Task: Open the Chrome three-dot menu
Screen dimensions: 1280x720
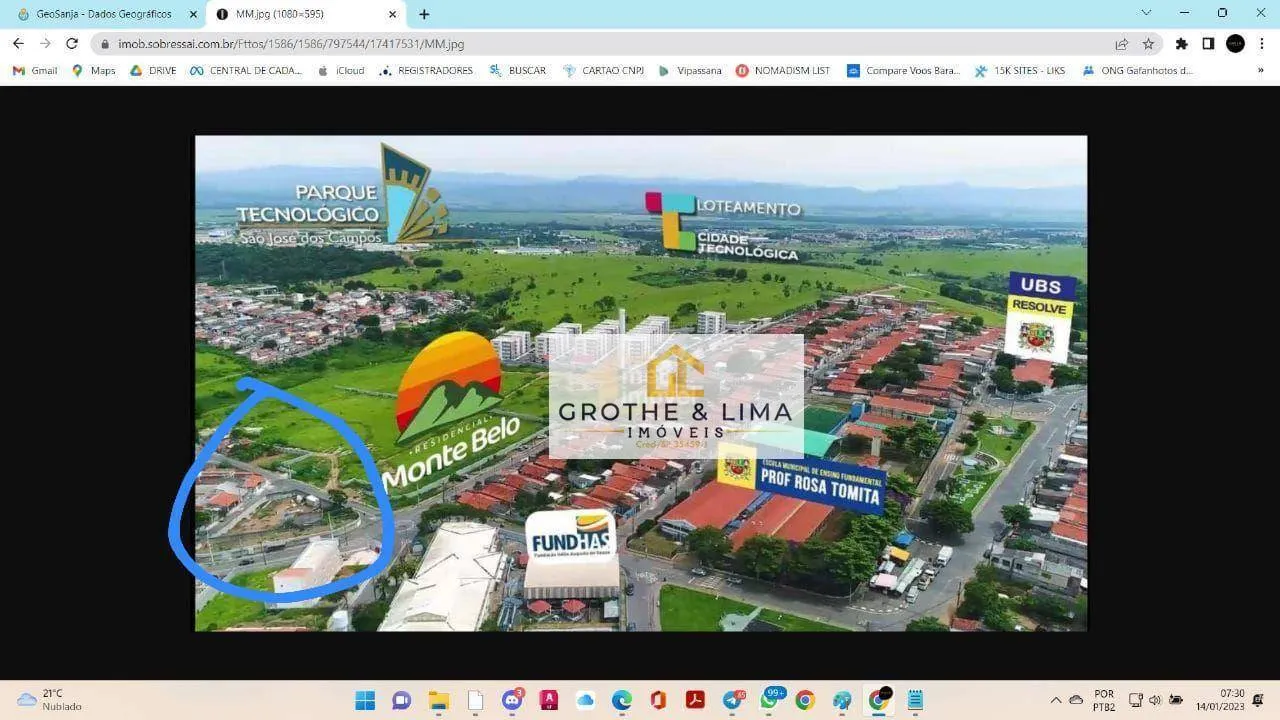Action: tap(1263, 44)
